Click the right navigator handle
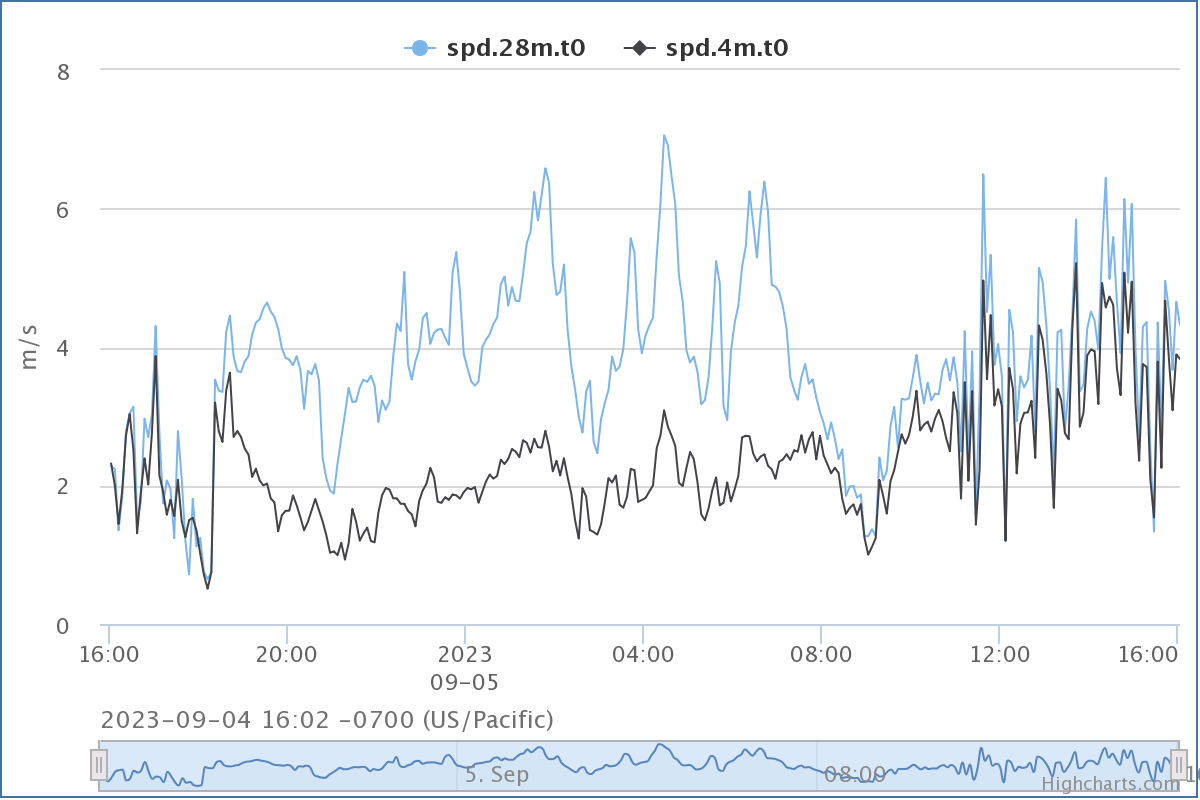Screen dimensions: 1200x800 tap(1179, 765)
